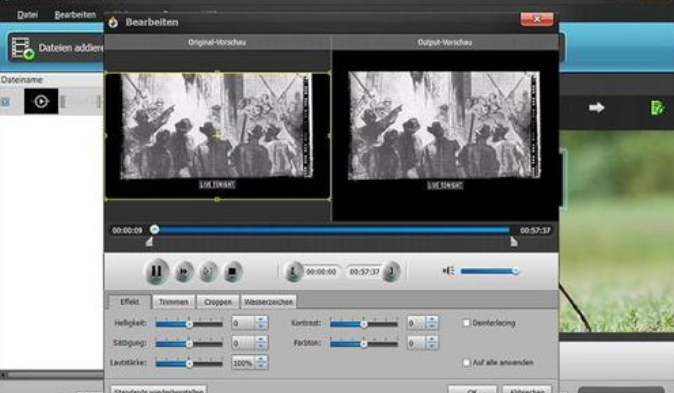Click the Bearbeiten dialog app icon

pos(113,22)
